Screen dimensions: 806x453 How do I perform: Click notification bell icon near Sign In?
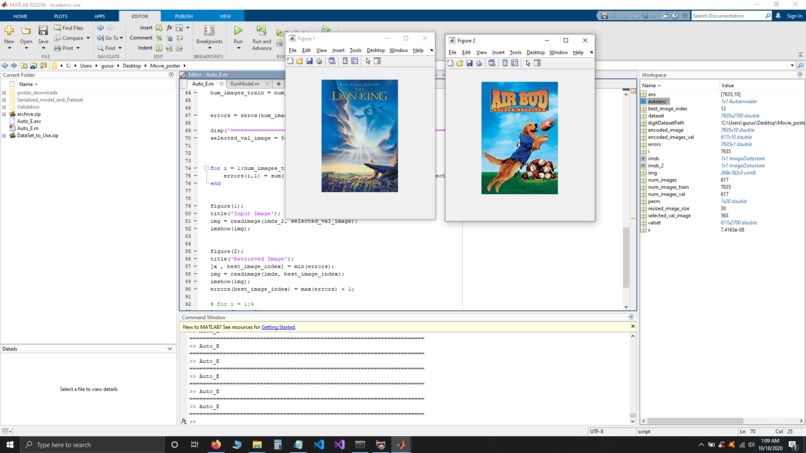coord(778,16)
